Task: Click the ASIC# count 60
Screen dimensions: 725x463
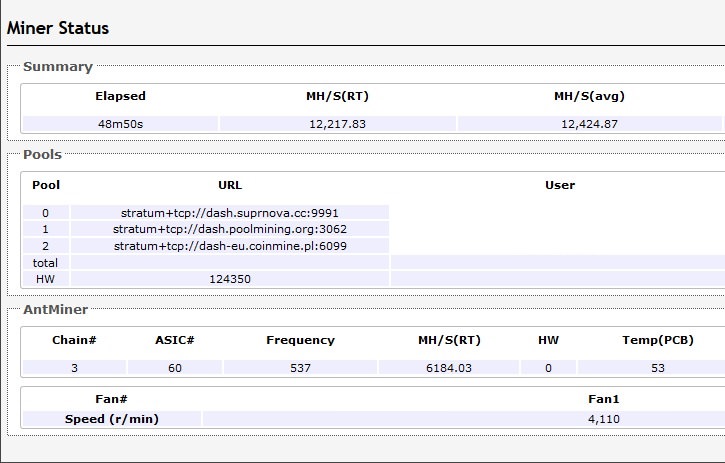Action: coord(175,368)
